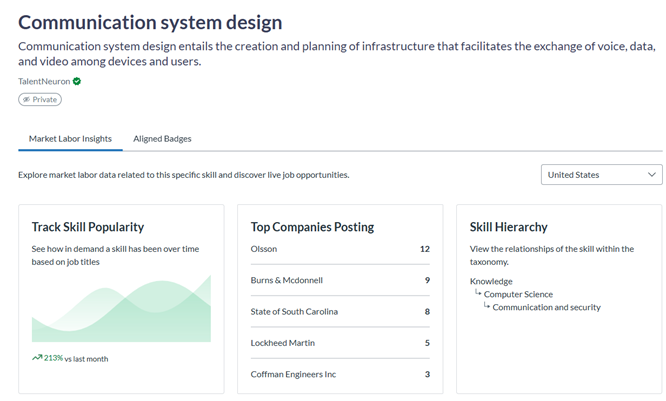Click the Private visibility badge
666x401 pixels.
40,100
